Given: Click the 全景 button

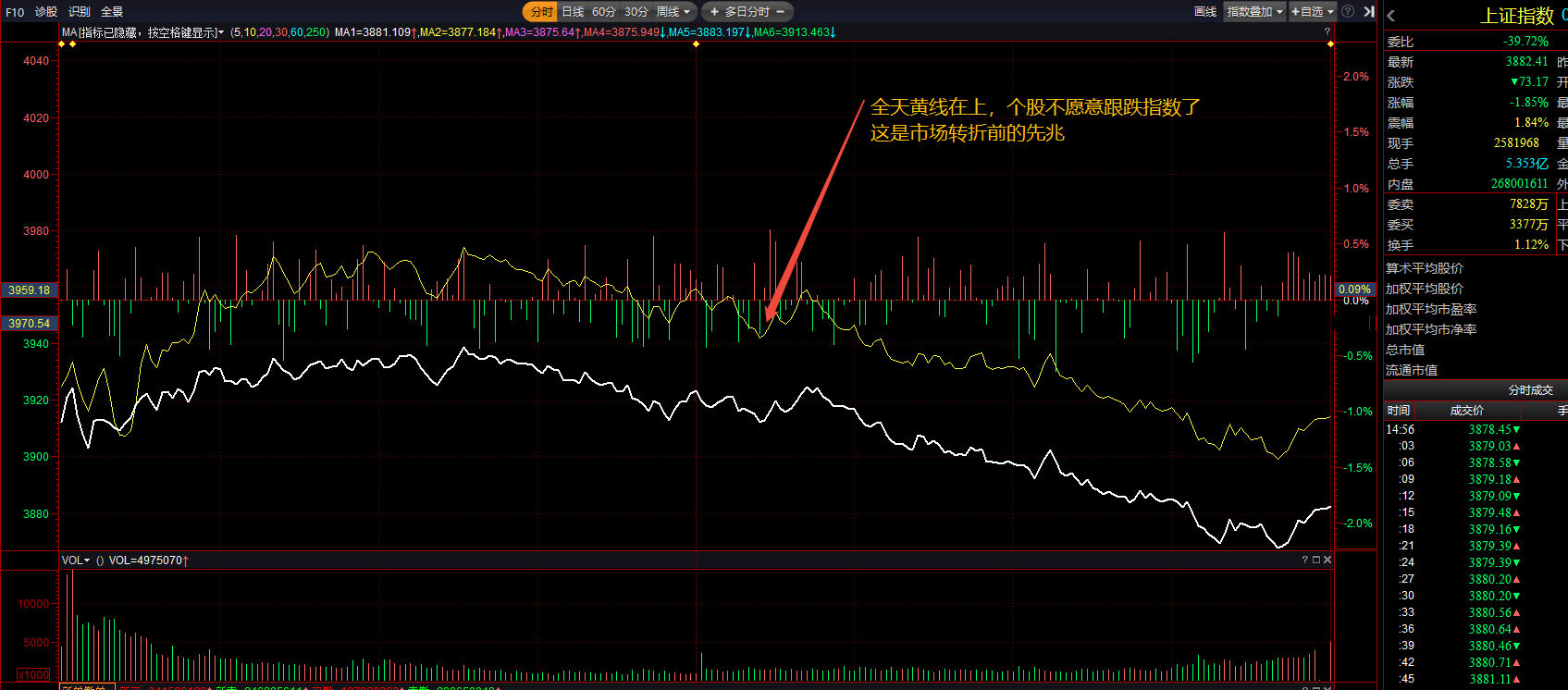Looking at the screenshot, I should pyautogui.click(x=112, y=12).
